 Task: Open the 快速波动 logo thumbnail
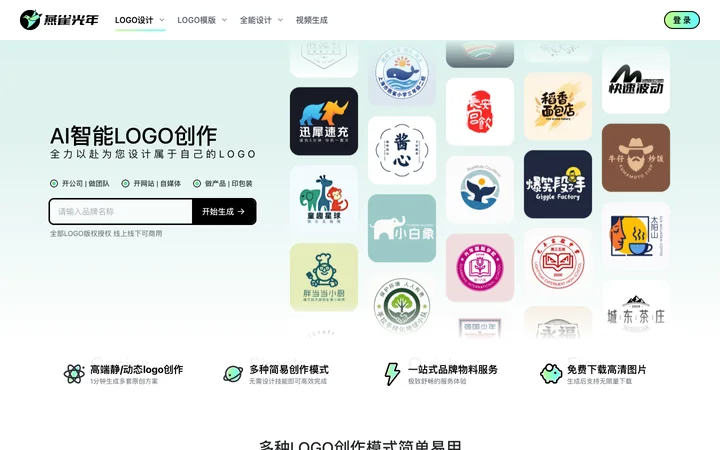[636, 80]
